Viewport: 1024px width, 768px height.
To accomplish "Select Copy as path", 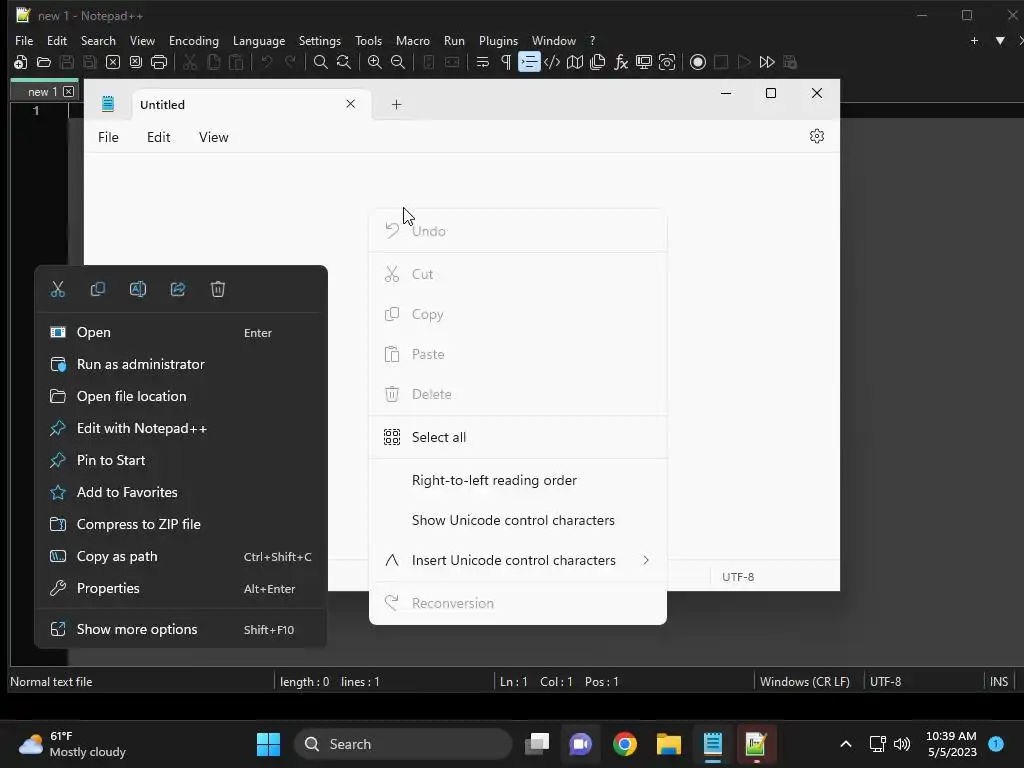I will coord(181,556).
